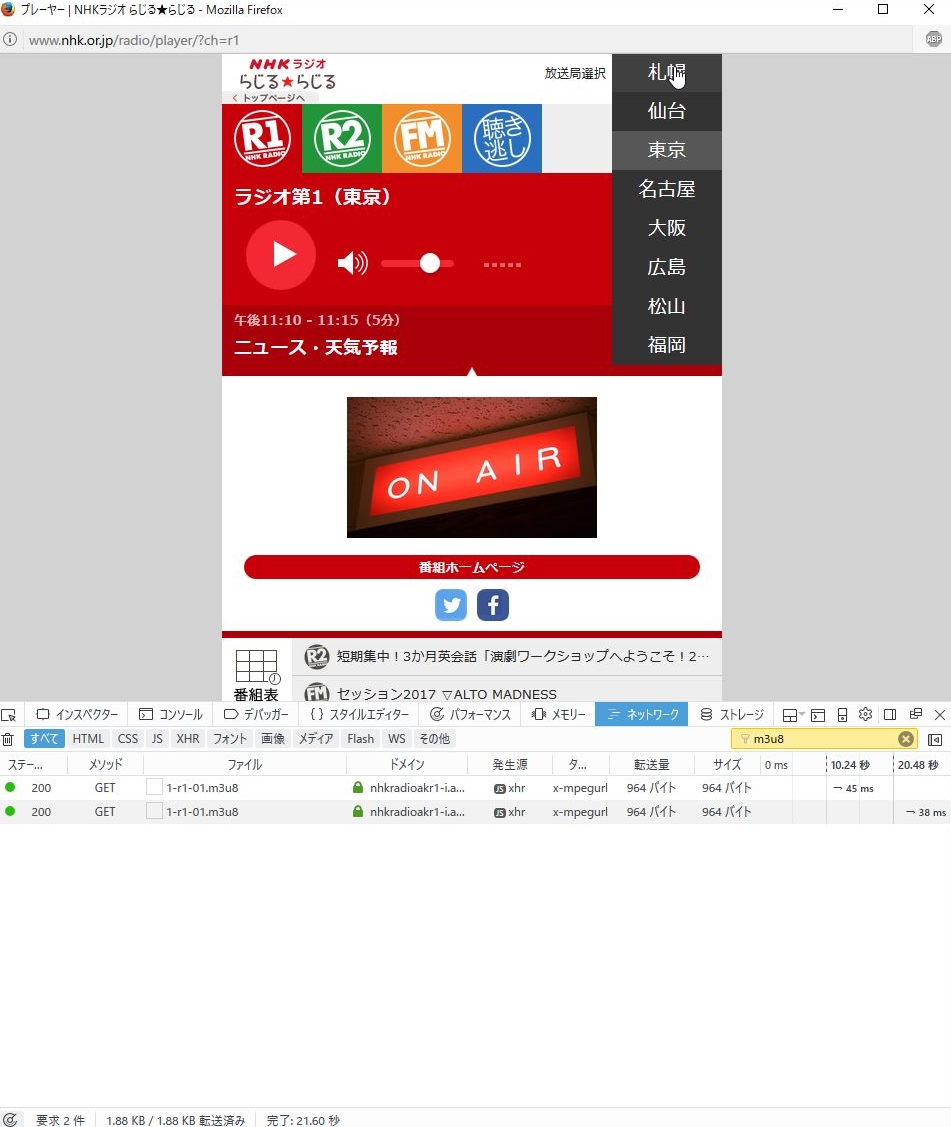The image size is (951, 1127).
Task: Open the FM セッション2017 program listing
Action: pyautogui.click(x=507, y=693)
